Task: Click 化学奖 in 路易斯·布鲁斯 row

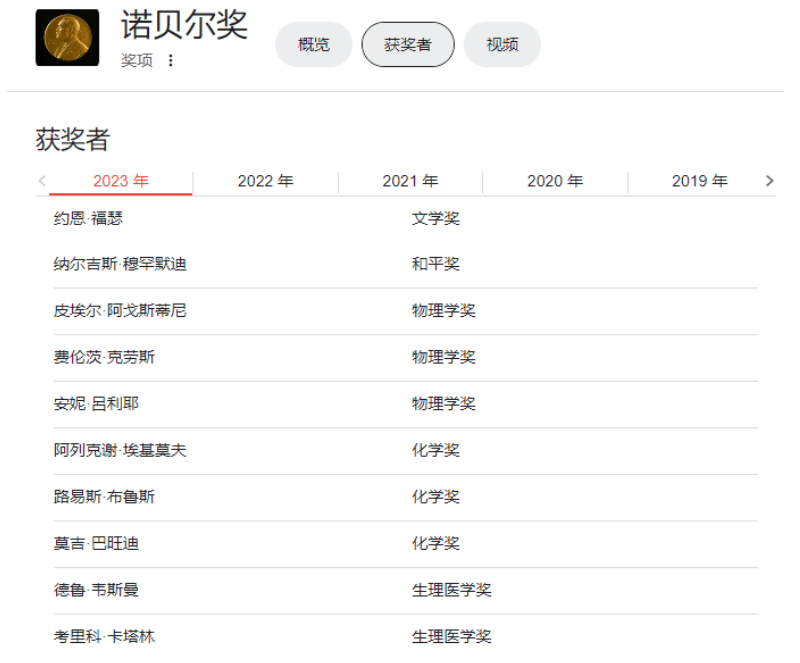Action: (x=436, y=497)
